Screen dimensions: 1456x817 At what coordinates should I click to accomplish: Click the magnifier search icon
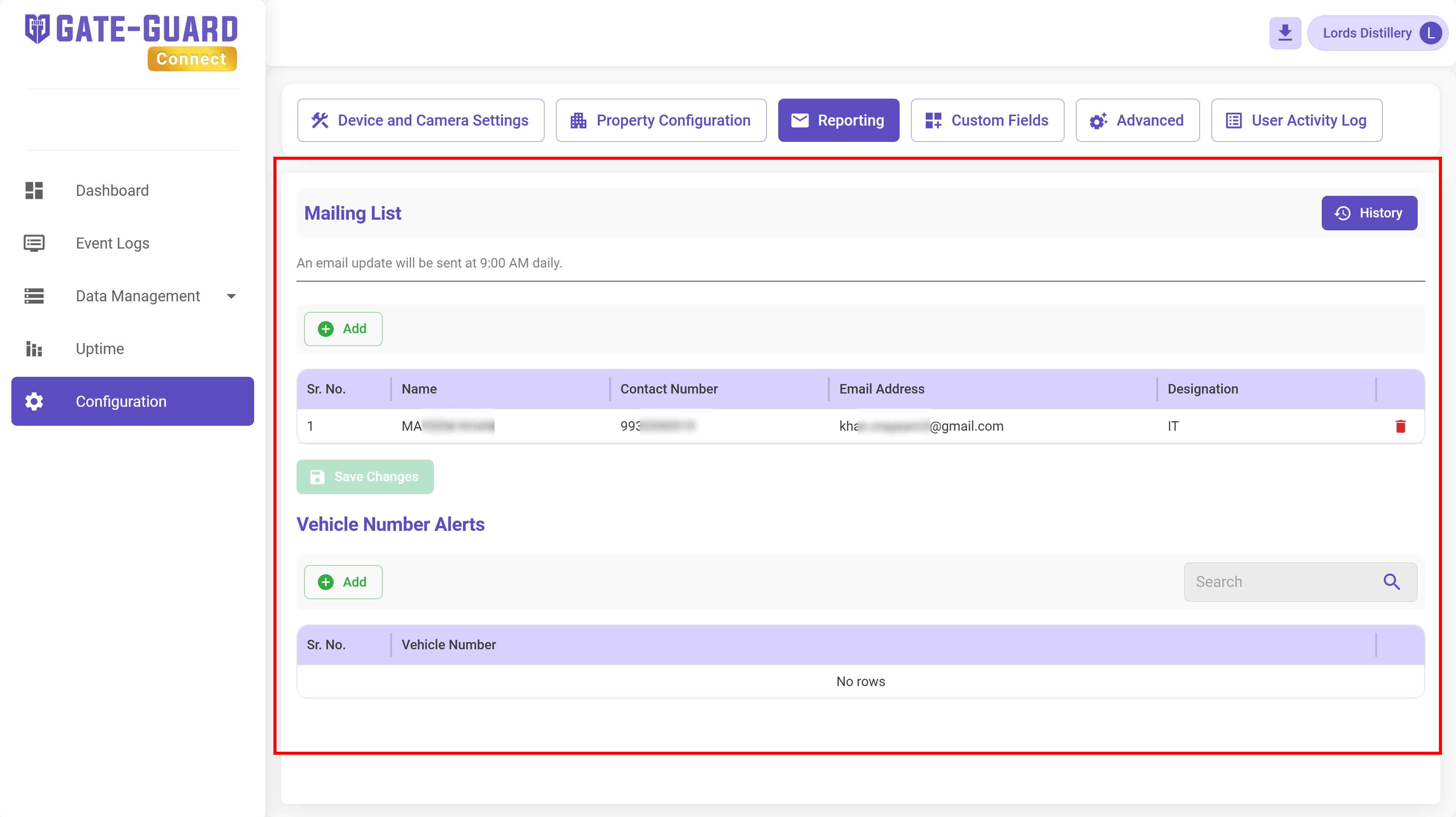[1392, 582]
